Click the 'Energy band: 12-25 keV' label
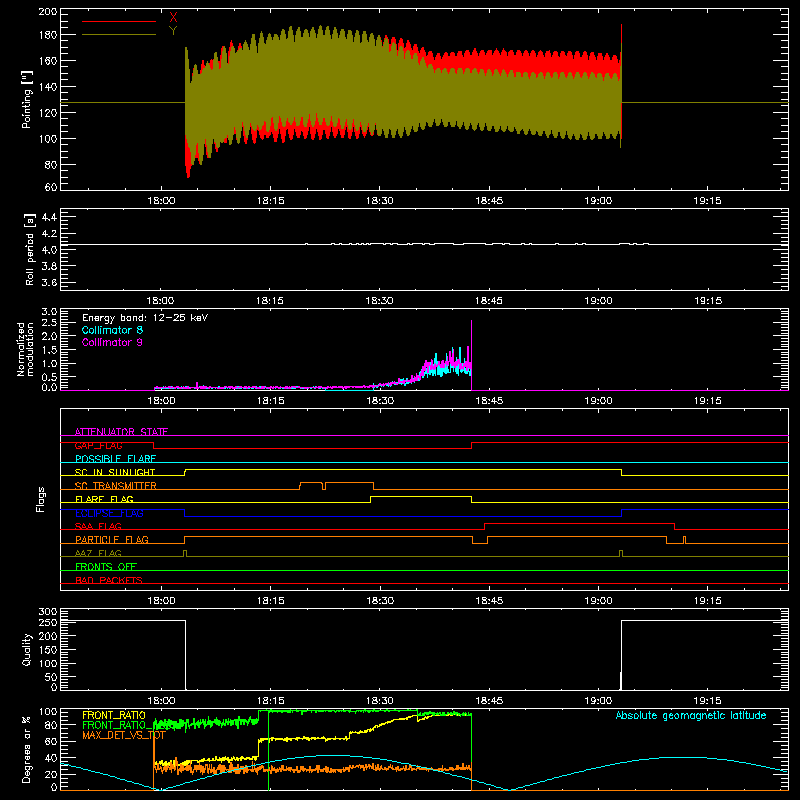Image resolution: width=800 pixels, height=800 pixels. pos(145,318)
